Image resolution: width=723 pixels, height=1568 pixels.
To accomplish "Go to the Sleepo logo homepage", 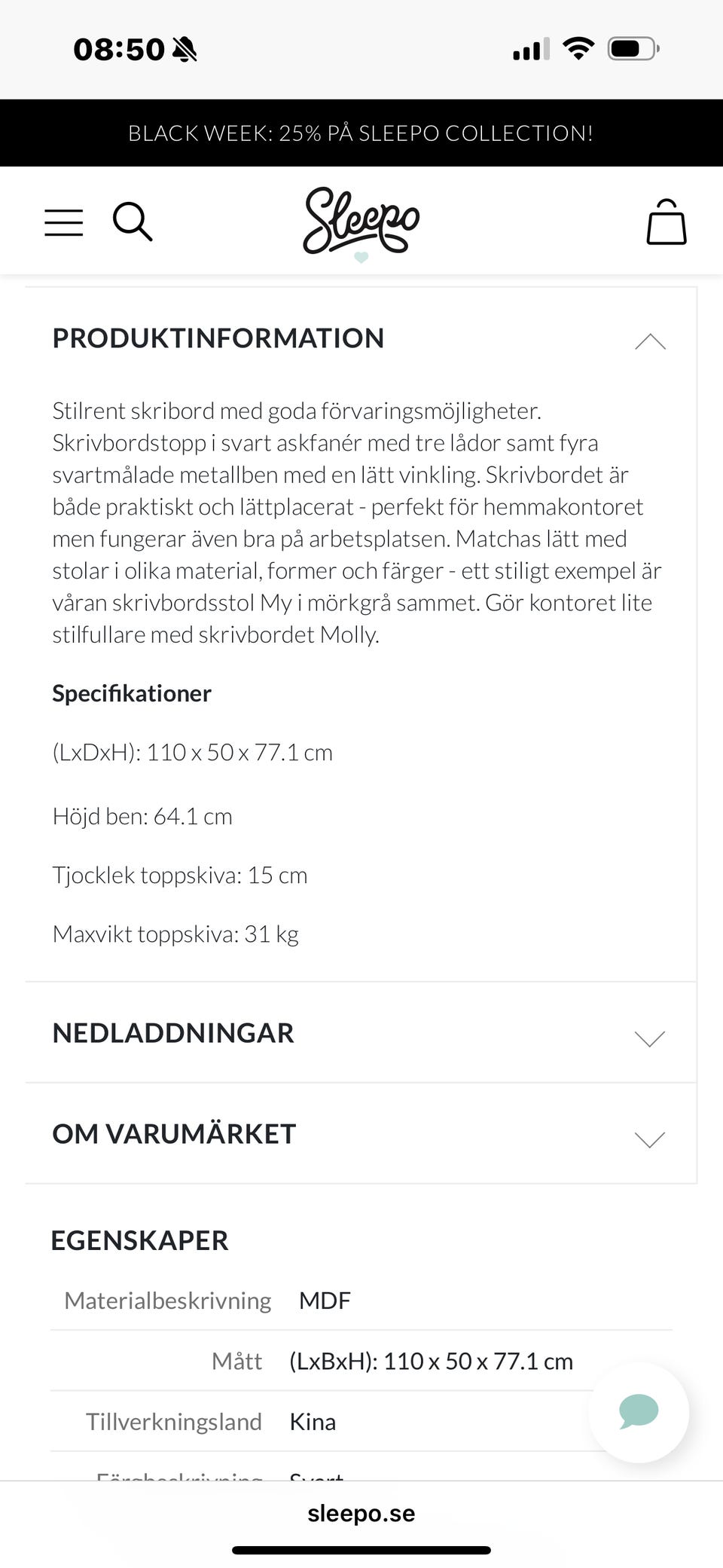I will tap(361, 222).
